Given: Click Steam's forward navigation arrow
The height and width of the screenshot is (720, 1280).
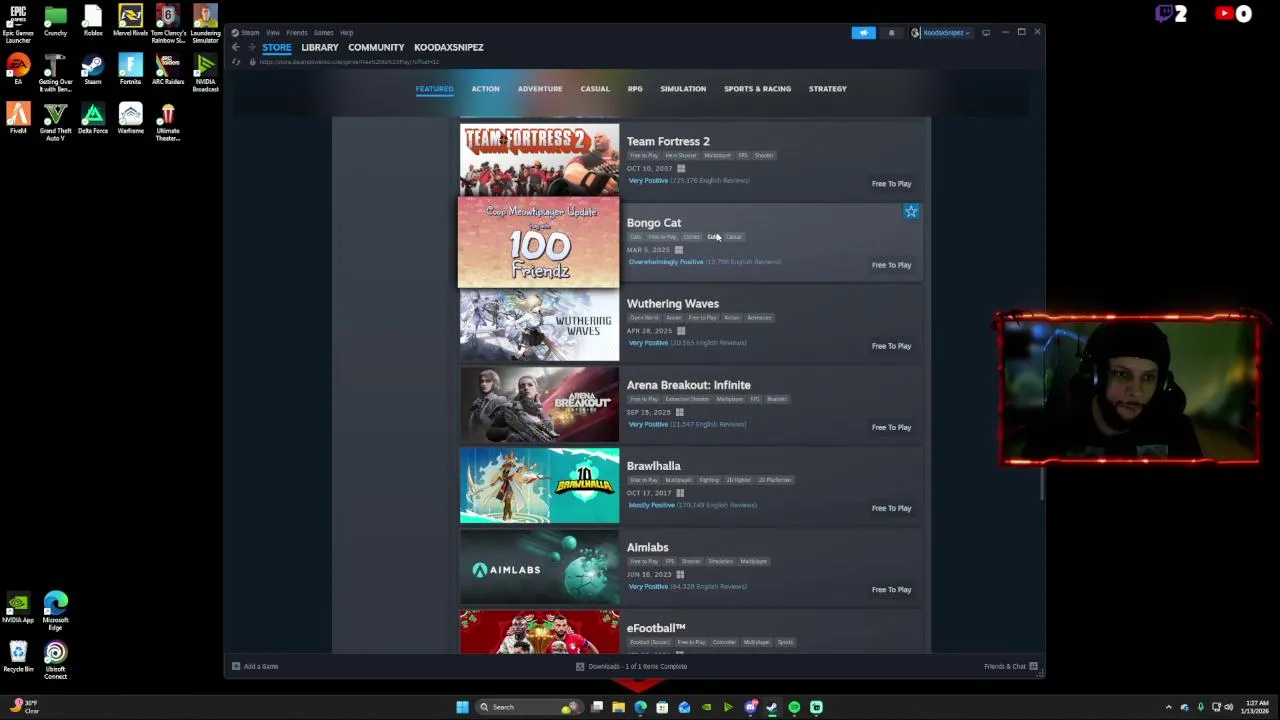Looking at the screenshot, I should pyautogui.click(x=250, y=47).
